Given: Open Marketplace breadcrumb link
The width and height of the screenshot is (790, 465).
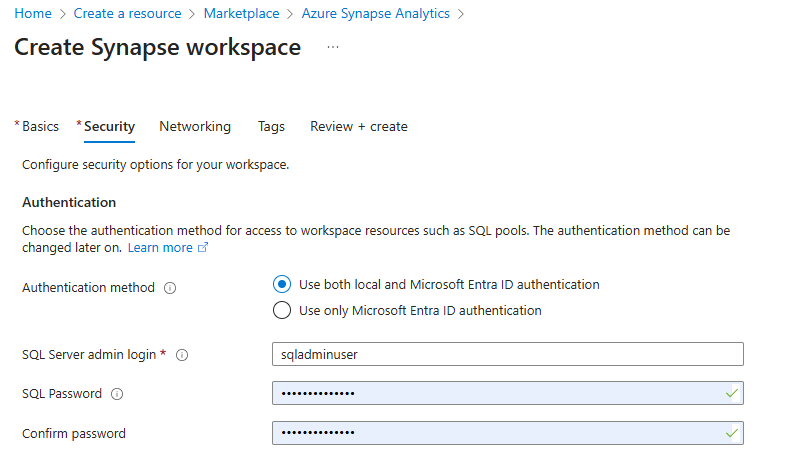Looking at the screenshot, I should coord(241,14).
